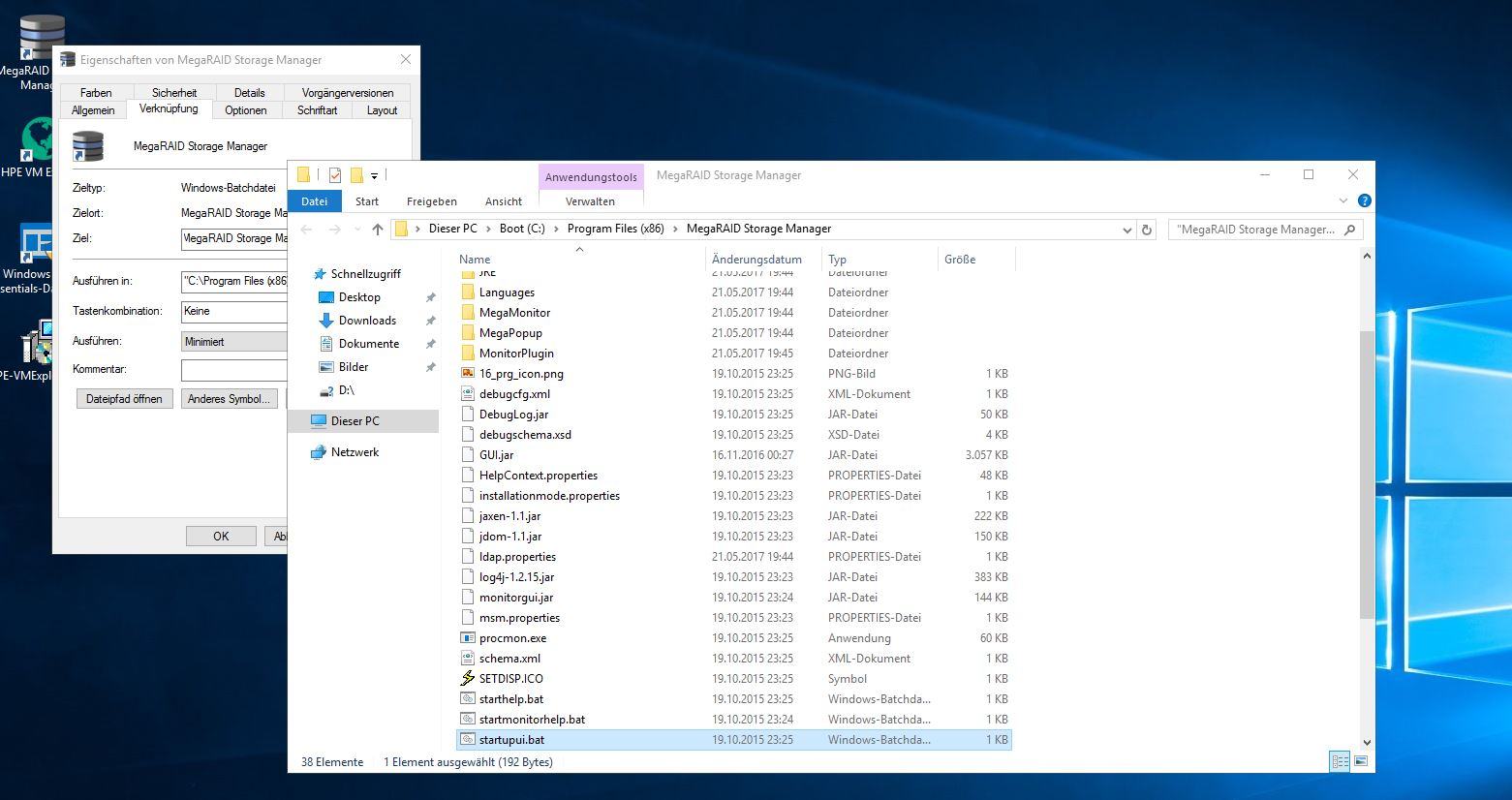The image size is (1512, 800).
Task: Open Explorer quick access toolbar dropdown
Action: tap(374, 176)
